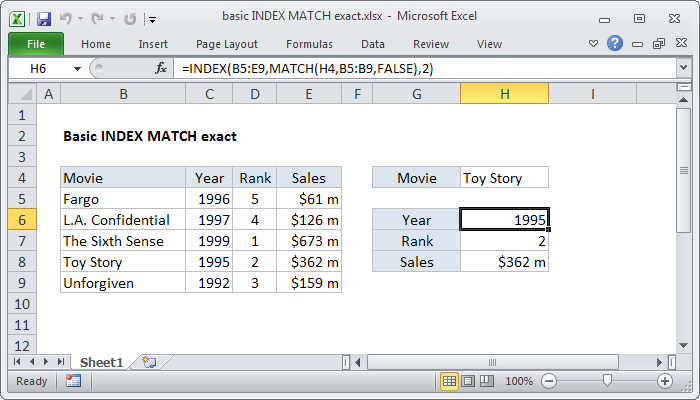Switch to Page Break Preview view
Image resolution: width=700 pixels, height=400 pixels.
click(x=486, y=381)
